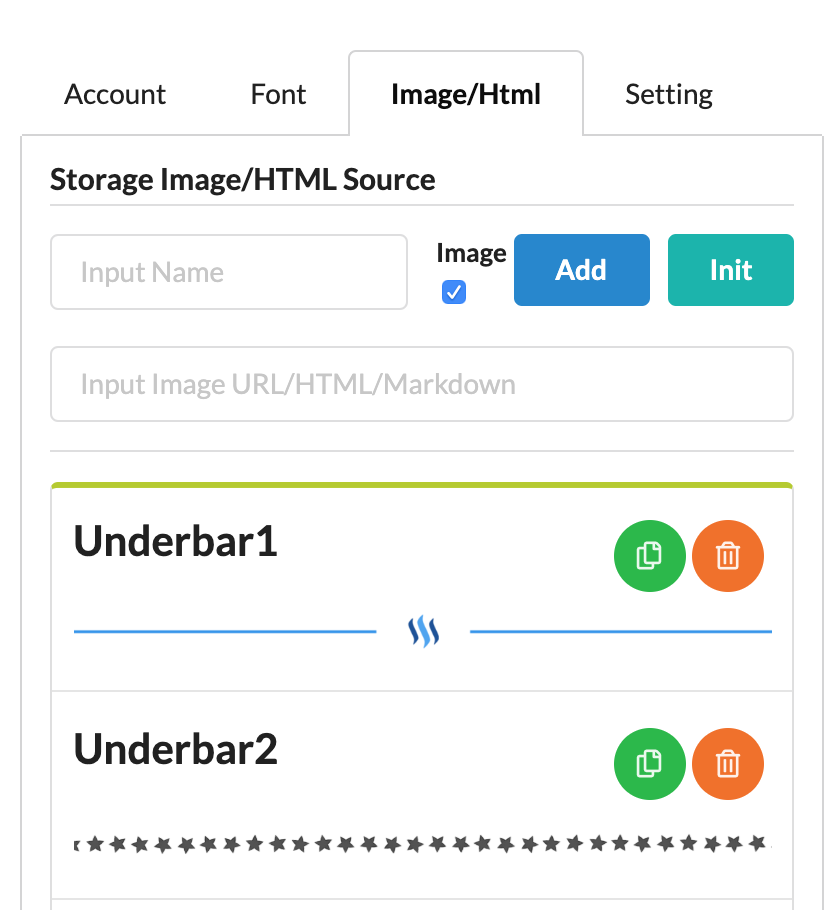Select the Underbar2 title
The width and height of the screenshot is (838, 910).
[x=176, y=750]
